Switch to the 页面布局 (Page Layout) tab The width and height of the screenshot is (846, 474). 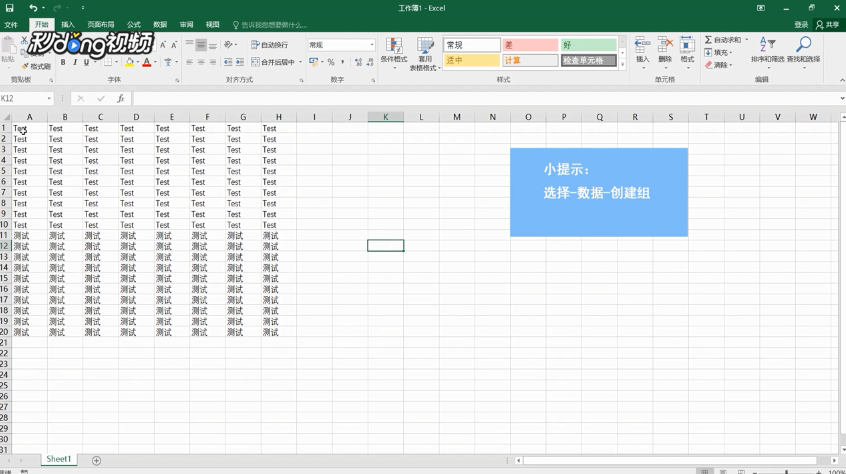pyautogui.click(x=100, y=25)
